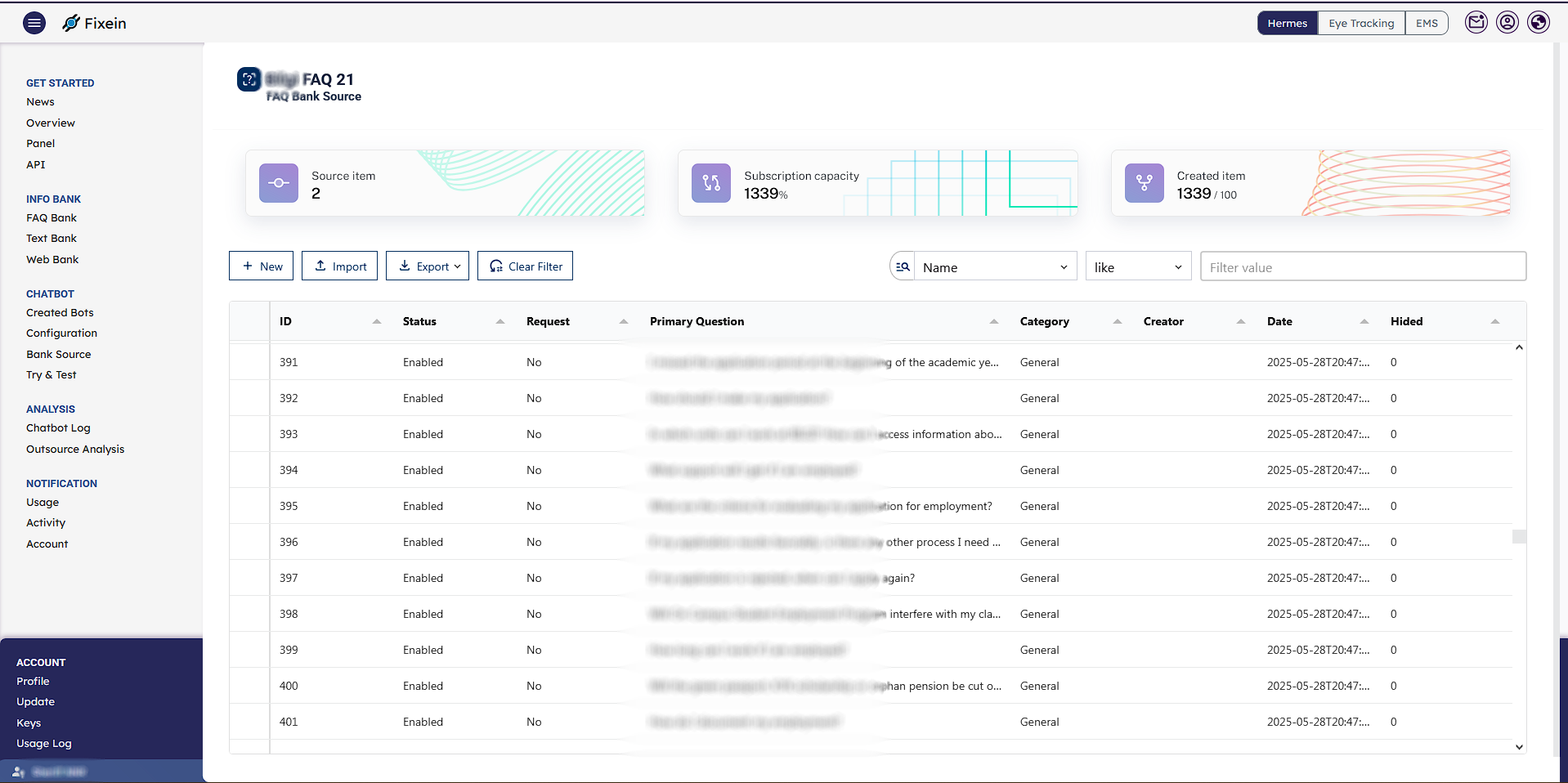Open the messages inbox icon
Viewport: 1568px width, 783px height.
pyautogui.click(x=1476, y=22)
